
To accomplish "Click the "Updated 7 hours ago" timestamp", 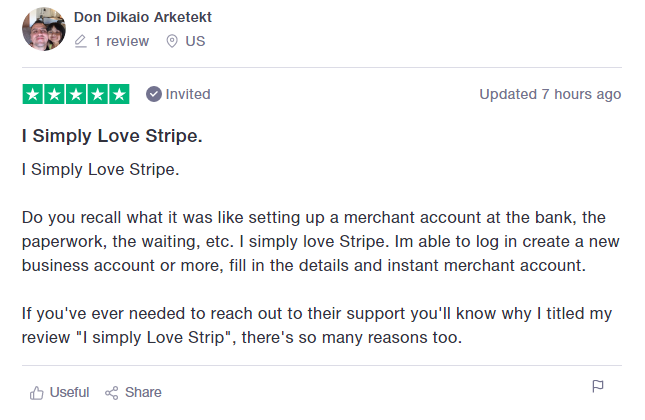I will click(550, 94).
